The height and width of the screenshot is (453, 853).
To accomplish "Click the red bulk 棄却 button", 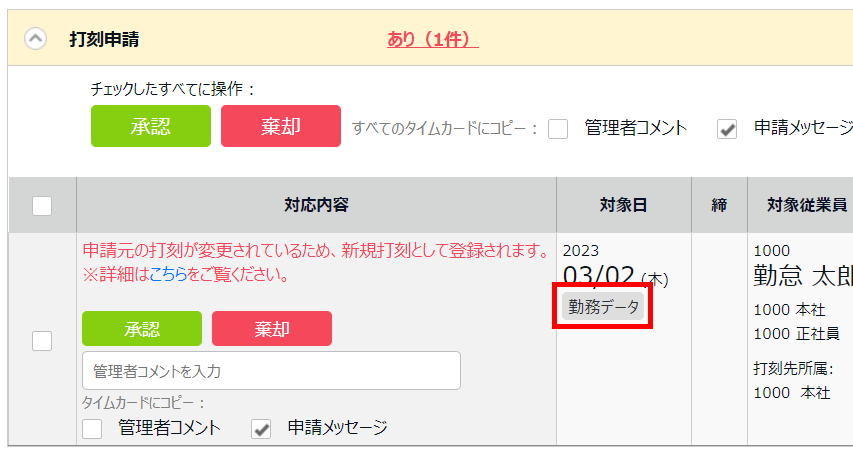I will pos(281,126).
